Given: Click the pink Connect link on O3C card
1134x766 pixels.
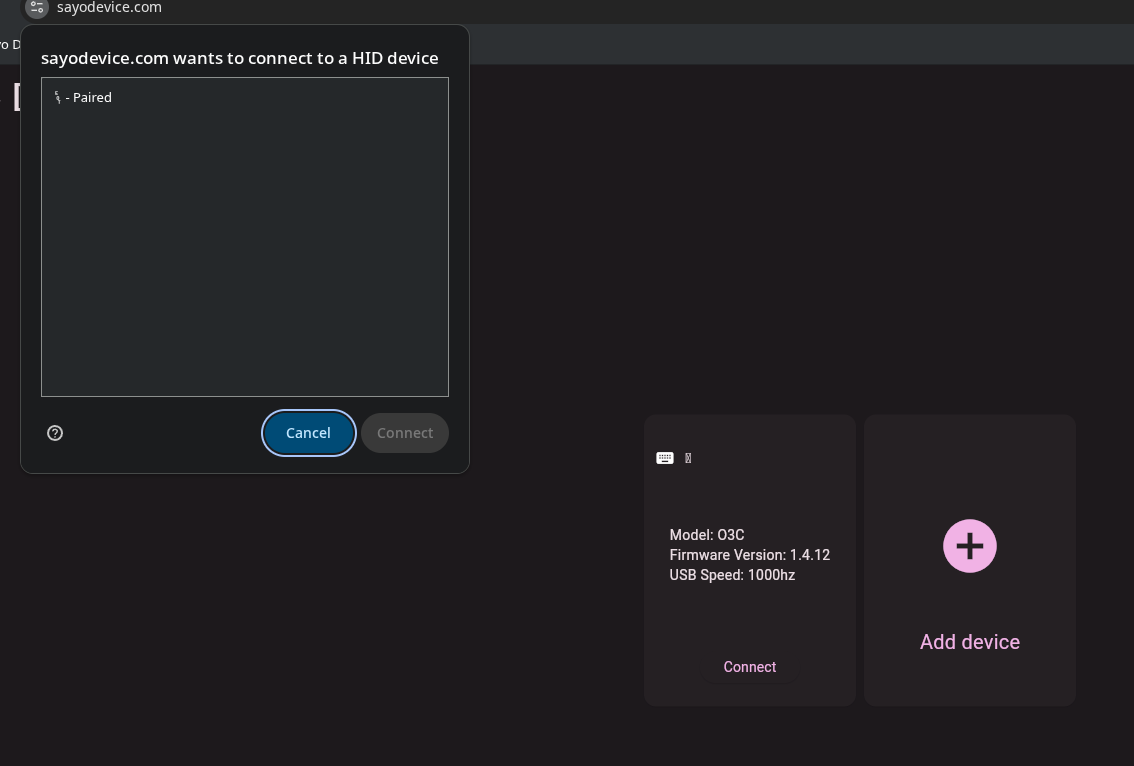Looking at the screenshot, I should (749, 667).
